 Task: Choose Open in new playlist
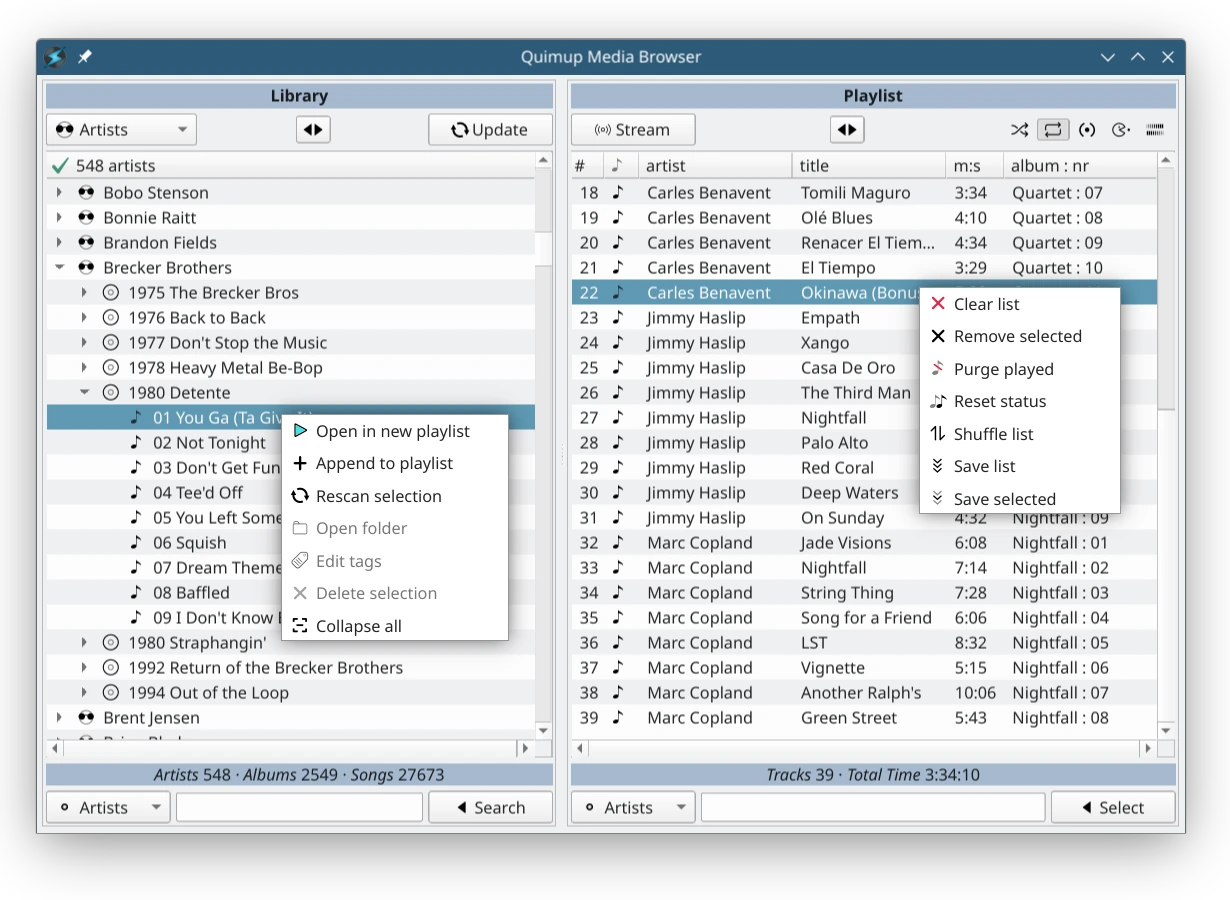[395, 431]
